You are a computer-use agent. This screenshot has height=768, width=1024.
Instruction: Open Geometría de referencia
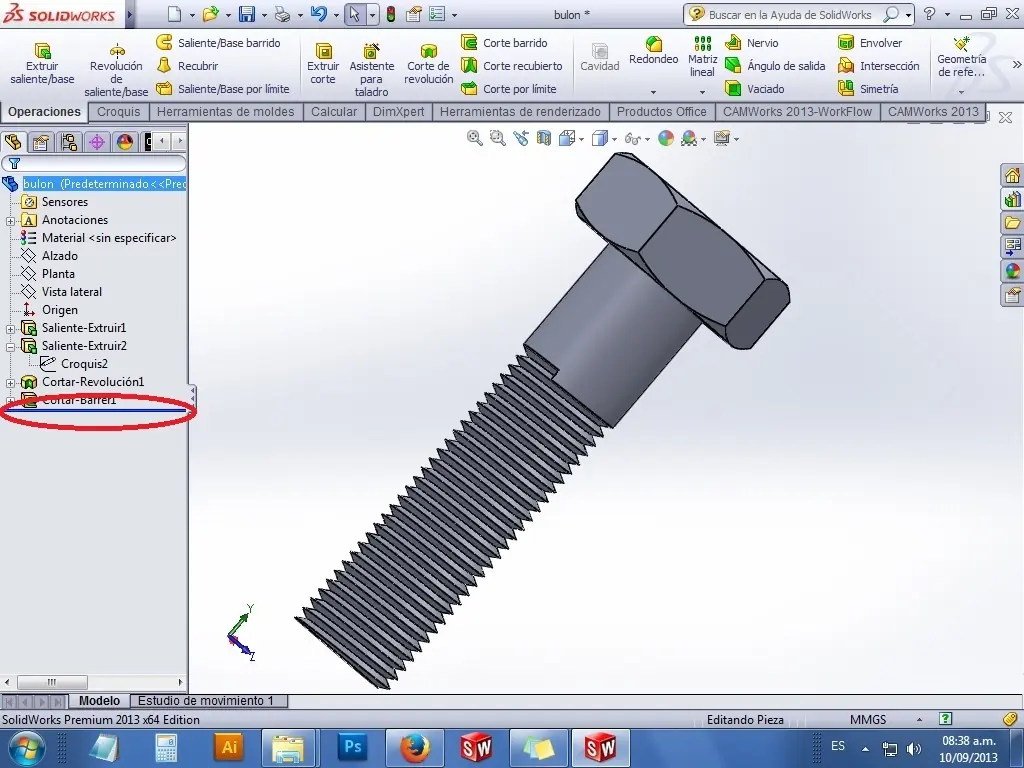tap(961, 57)
